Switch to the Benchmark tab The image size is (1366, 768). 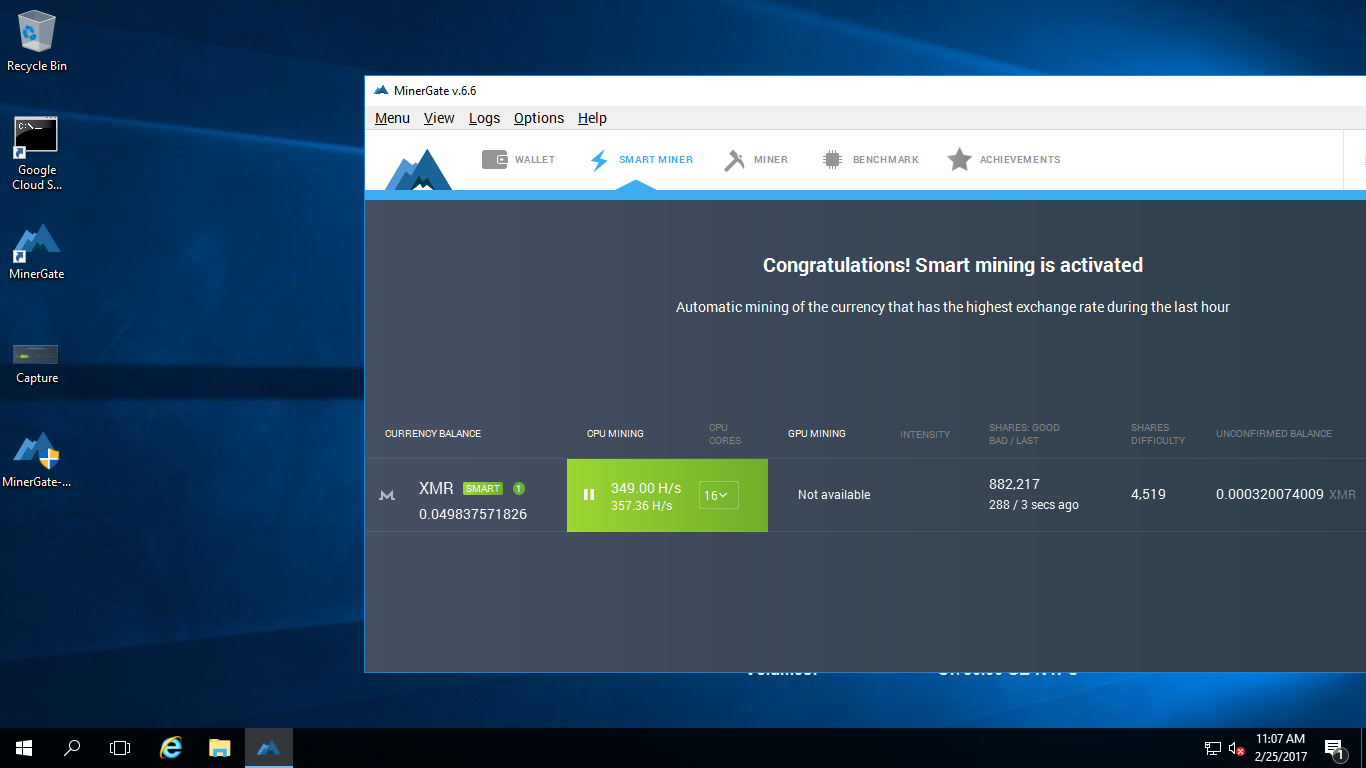[870, 160]
